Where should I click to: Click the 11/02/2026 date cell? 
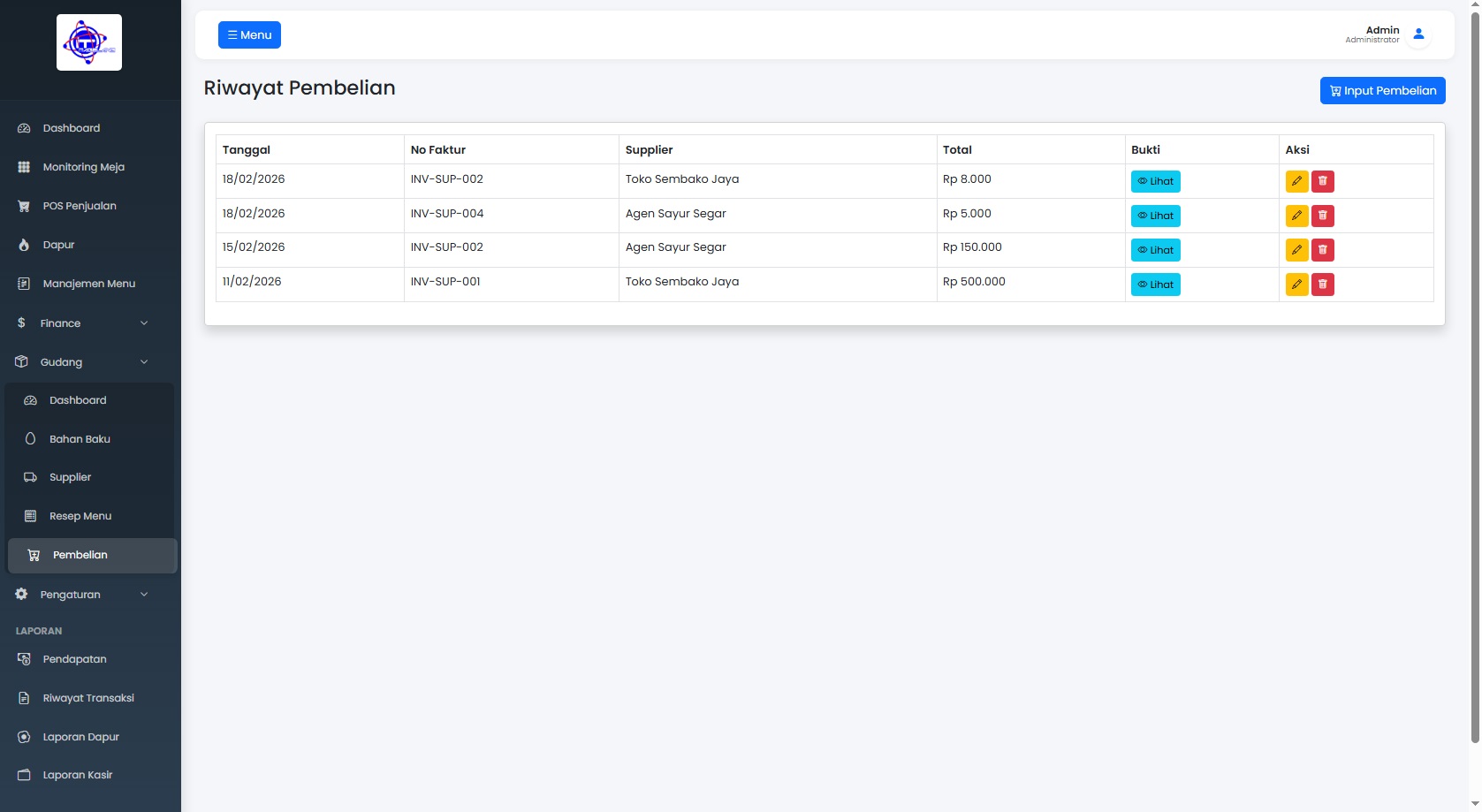pos(309,285)
